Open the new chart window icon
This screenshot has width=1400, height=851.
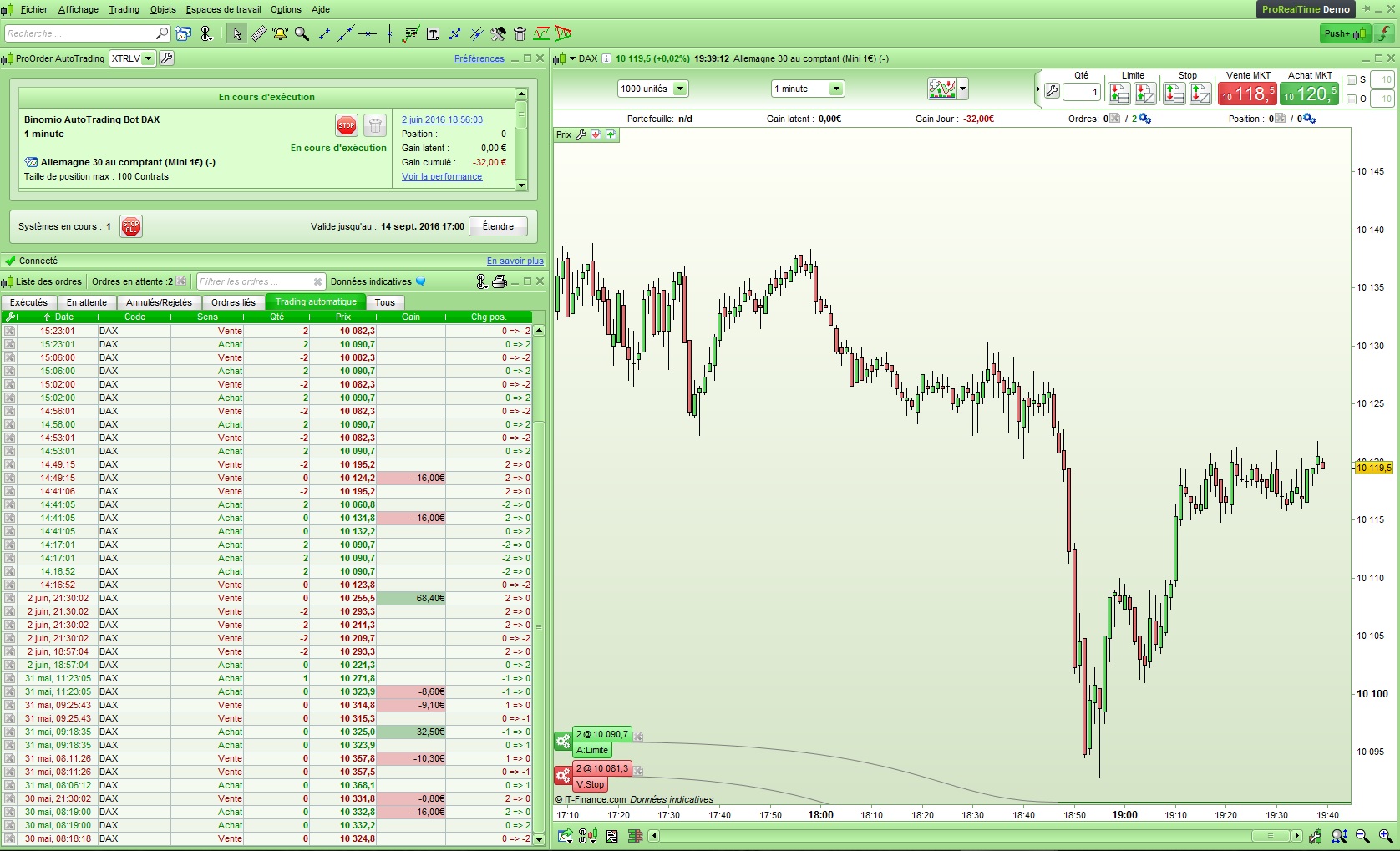(x=184, y=33)
